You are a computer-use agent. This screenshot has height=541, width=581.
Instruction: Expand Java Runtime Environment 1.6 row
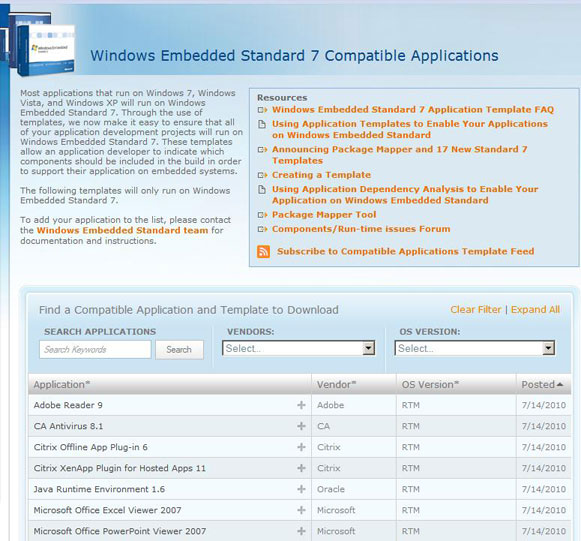coord(301,489)
